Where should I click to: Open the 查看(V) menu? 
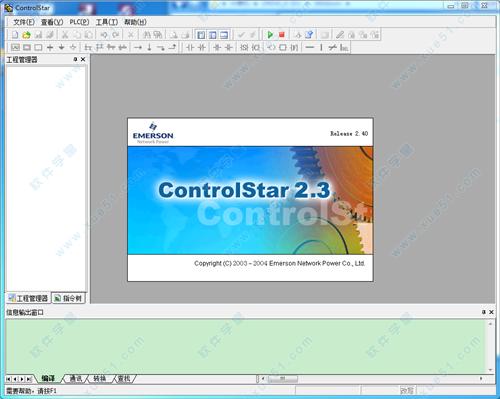click(52, 22)
